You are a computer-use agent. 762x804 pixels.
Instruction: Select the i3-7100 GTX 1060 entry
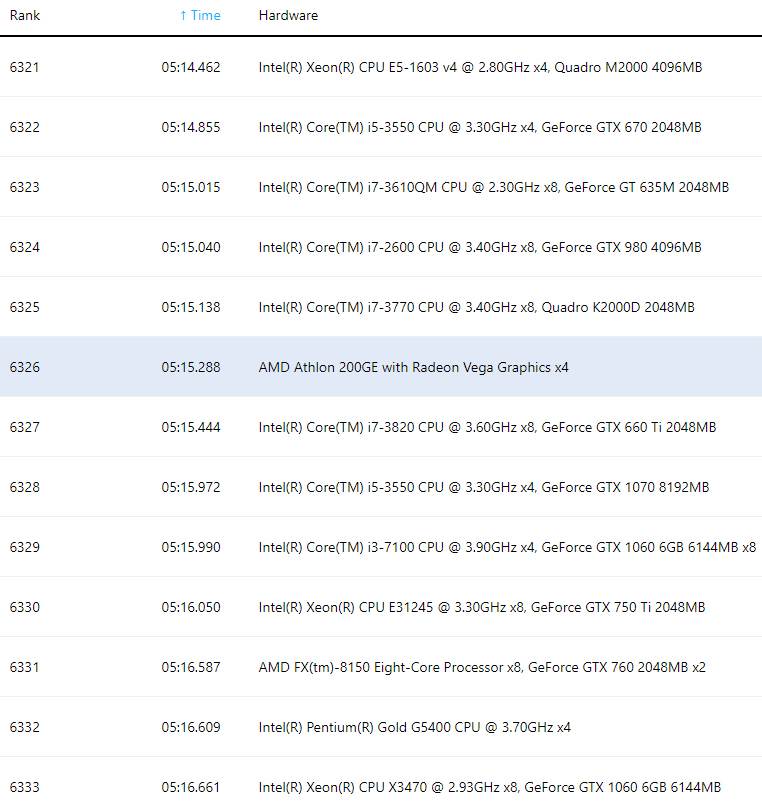point(507,547)
